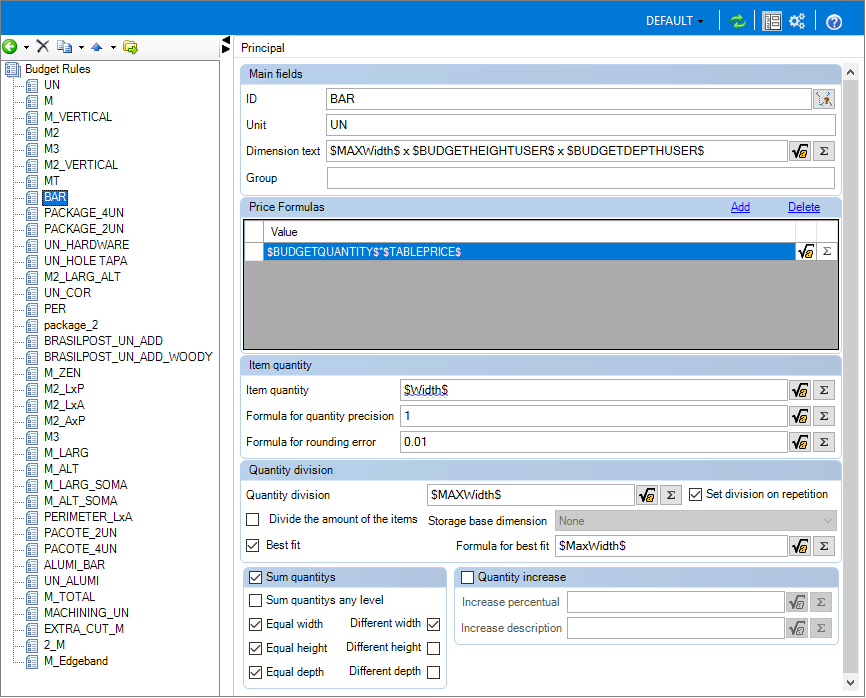This screenshot has width=866, height=698.
Task: Click sigma button in price formula row
Action: click(x=827, y=252)
